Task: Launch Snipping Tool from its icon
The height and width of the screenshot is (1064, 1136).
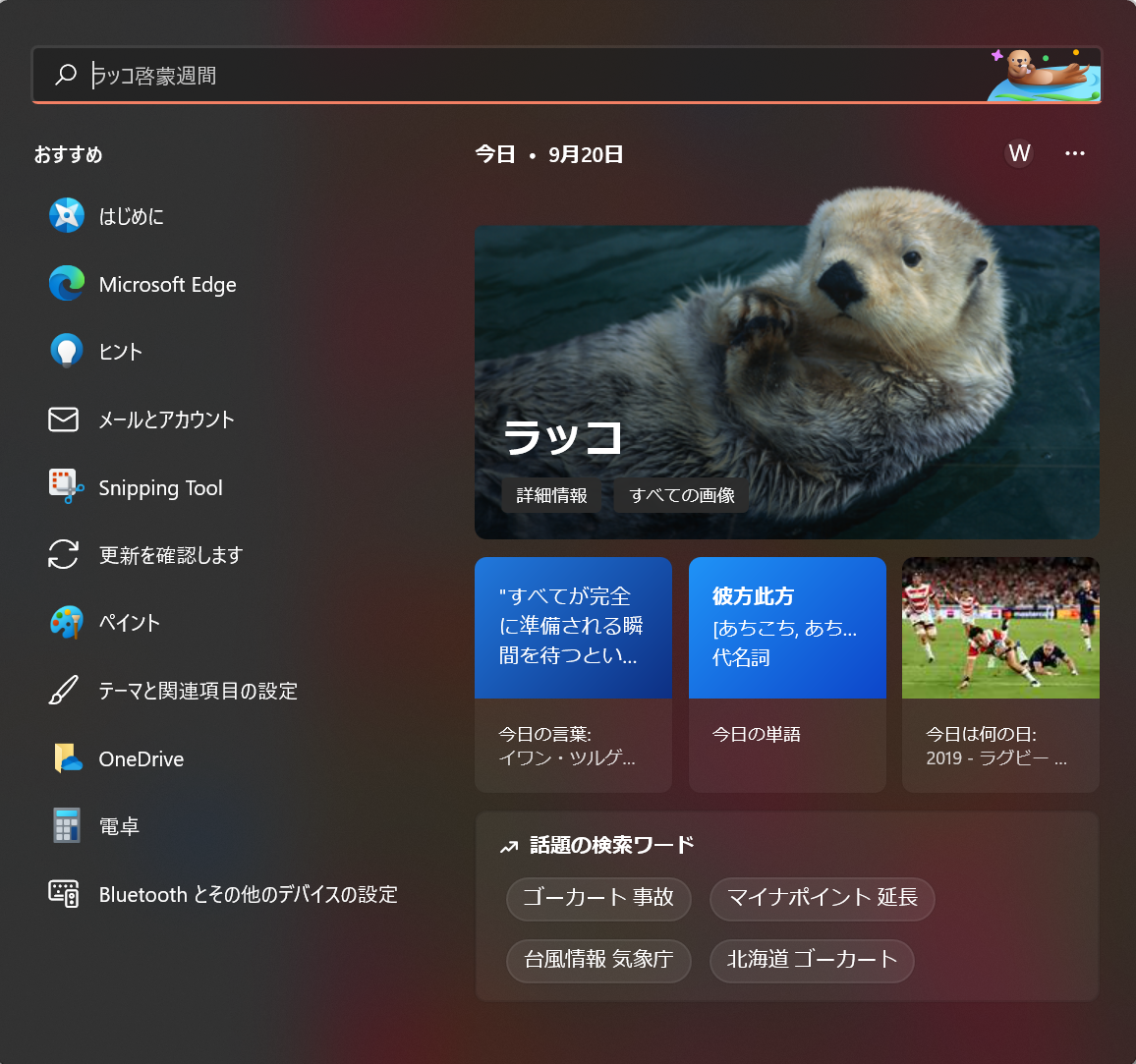Action: [66, 486]
